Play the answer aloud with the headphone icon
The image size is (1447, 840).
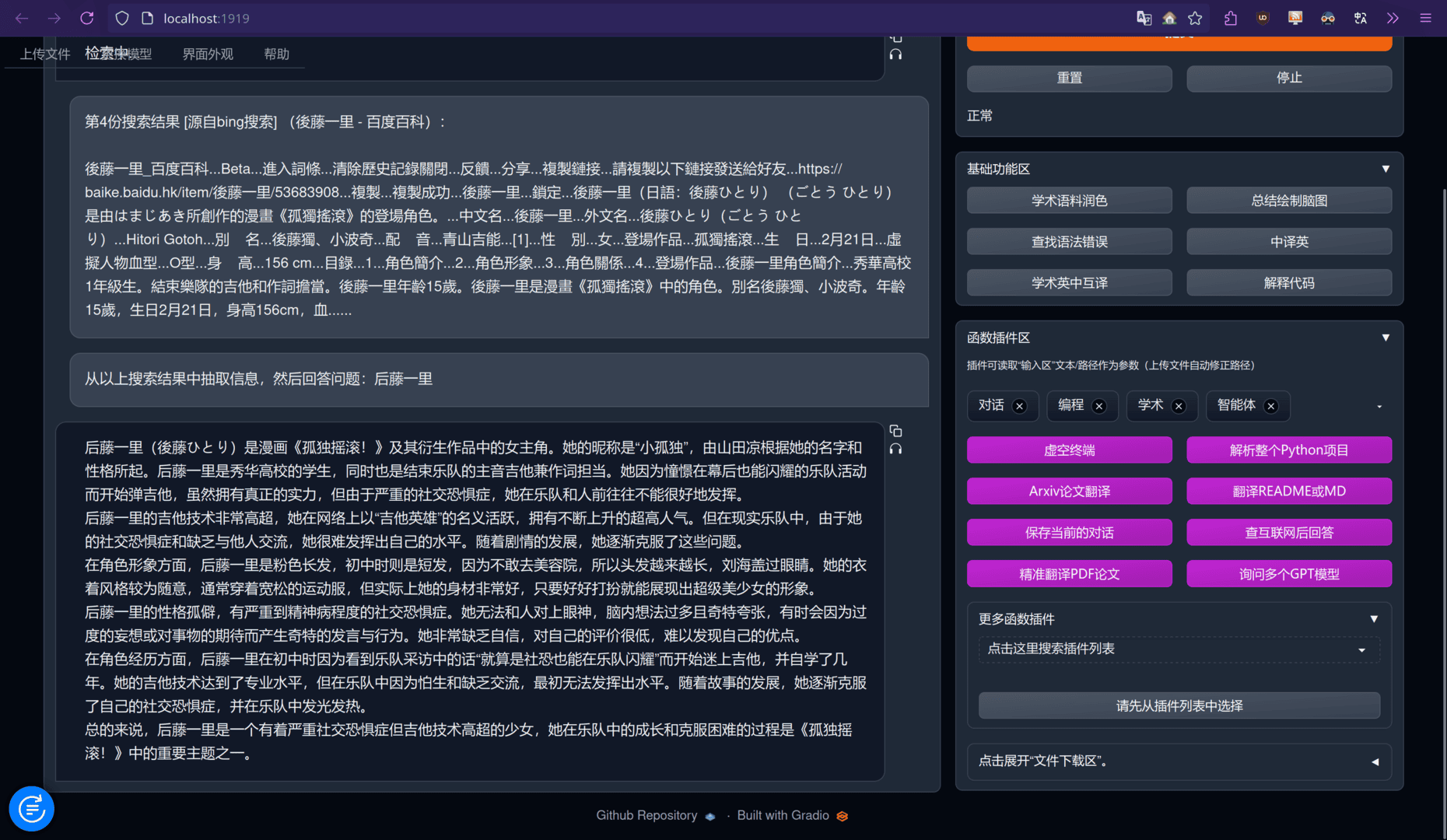pyautogui.click(x=895, y=449)
